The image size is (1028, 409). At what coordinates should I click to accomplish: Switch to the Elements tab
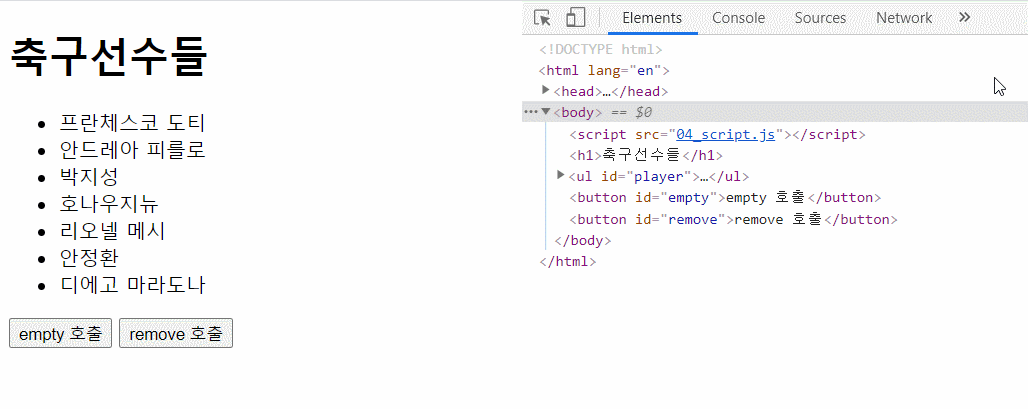coord(652,18)
